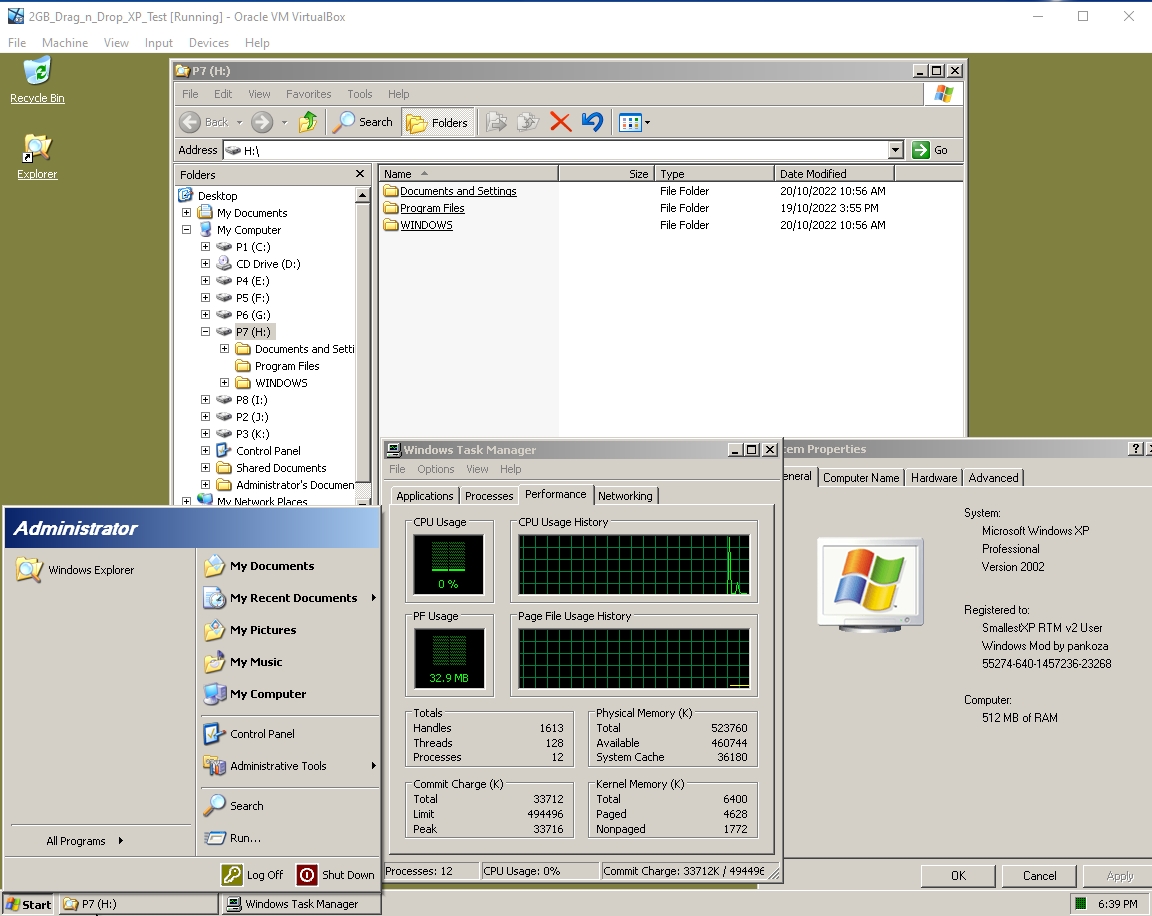Viewport: 1152px width, 916px height.
Task: Open Windows Explorer from Start menu
Action: click(75, 570)
